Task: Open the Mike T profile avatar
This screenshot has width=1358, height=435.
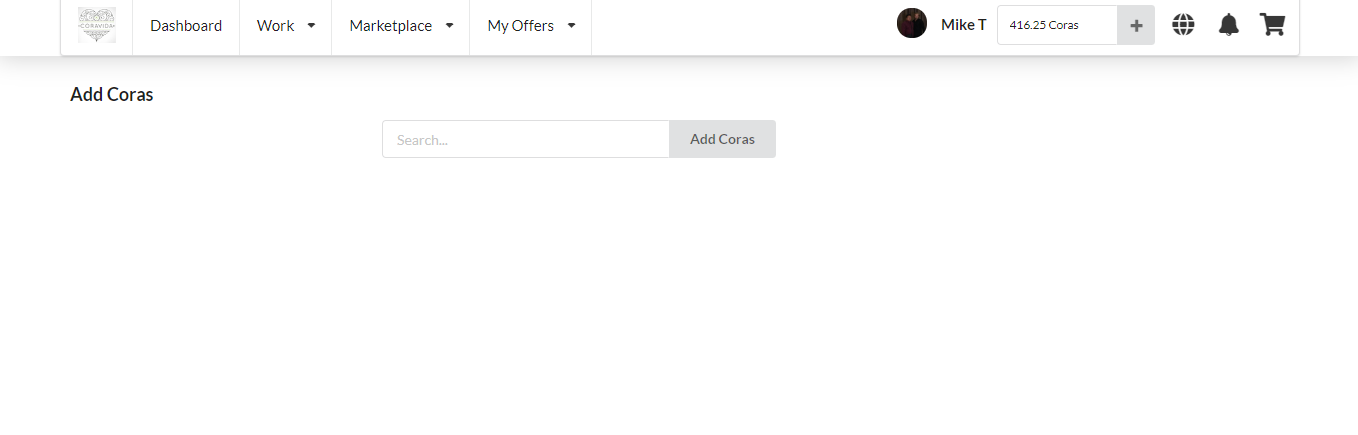Action: [x=912, y=24]
